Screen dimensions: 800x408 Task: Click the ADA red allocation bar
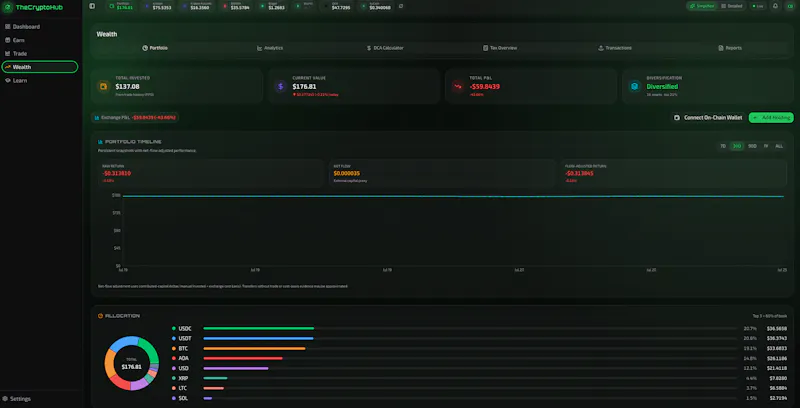(x=243, y=358)
